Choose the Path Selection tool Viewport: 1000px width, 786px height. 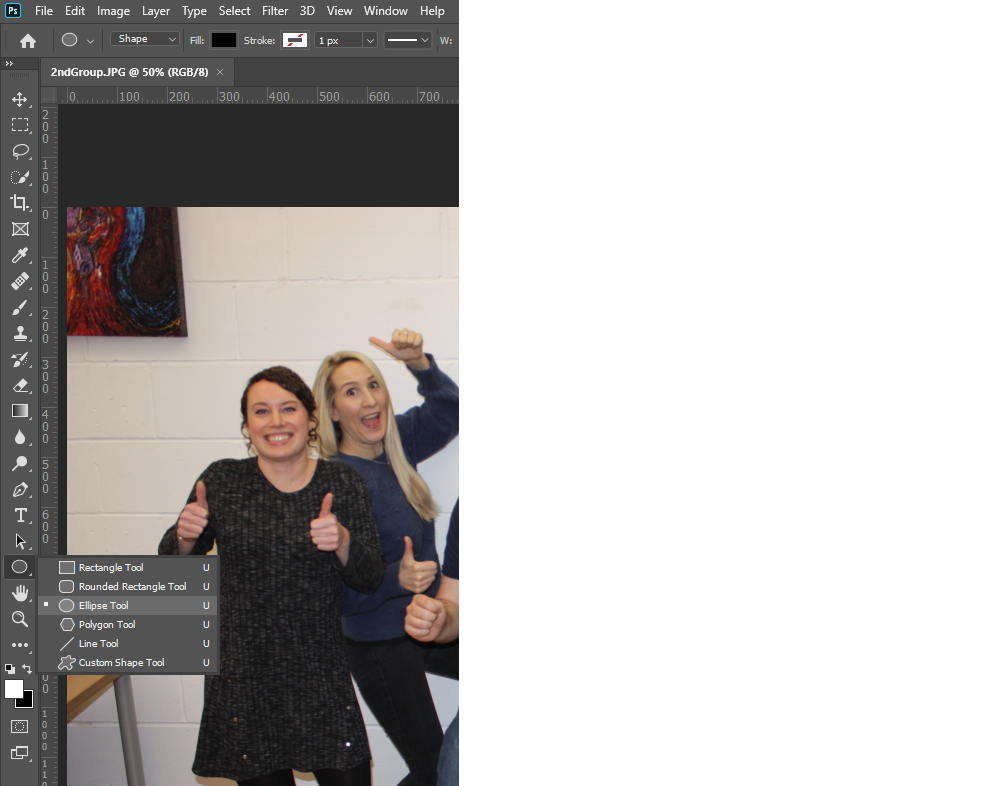click(20, 541)
